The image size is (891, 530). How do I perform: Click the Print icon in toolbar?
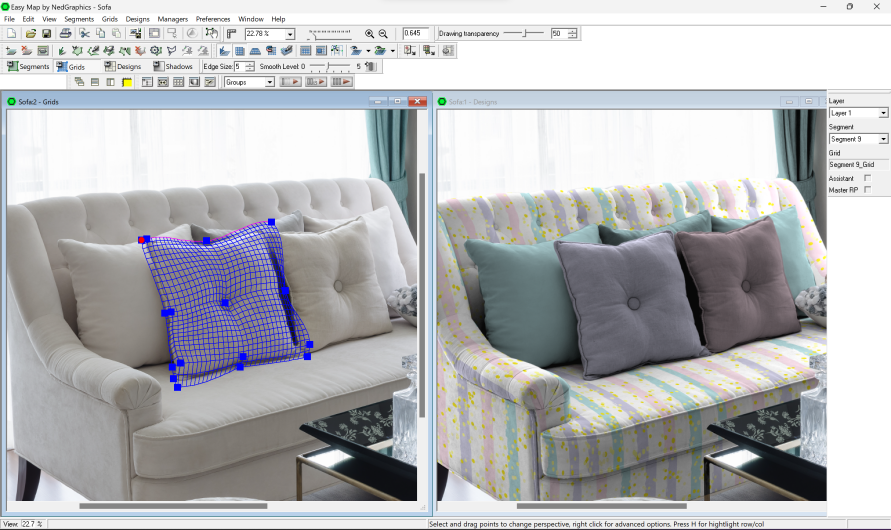pyautogui.click(x=65, y=34)
